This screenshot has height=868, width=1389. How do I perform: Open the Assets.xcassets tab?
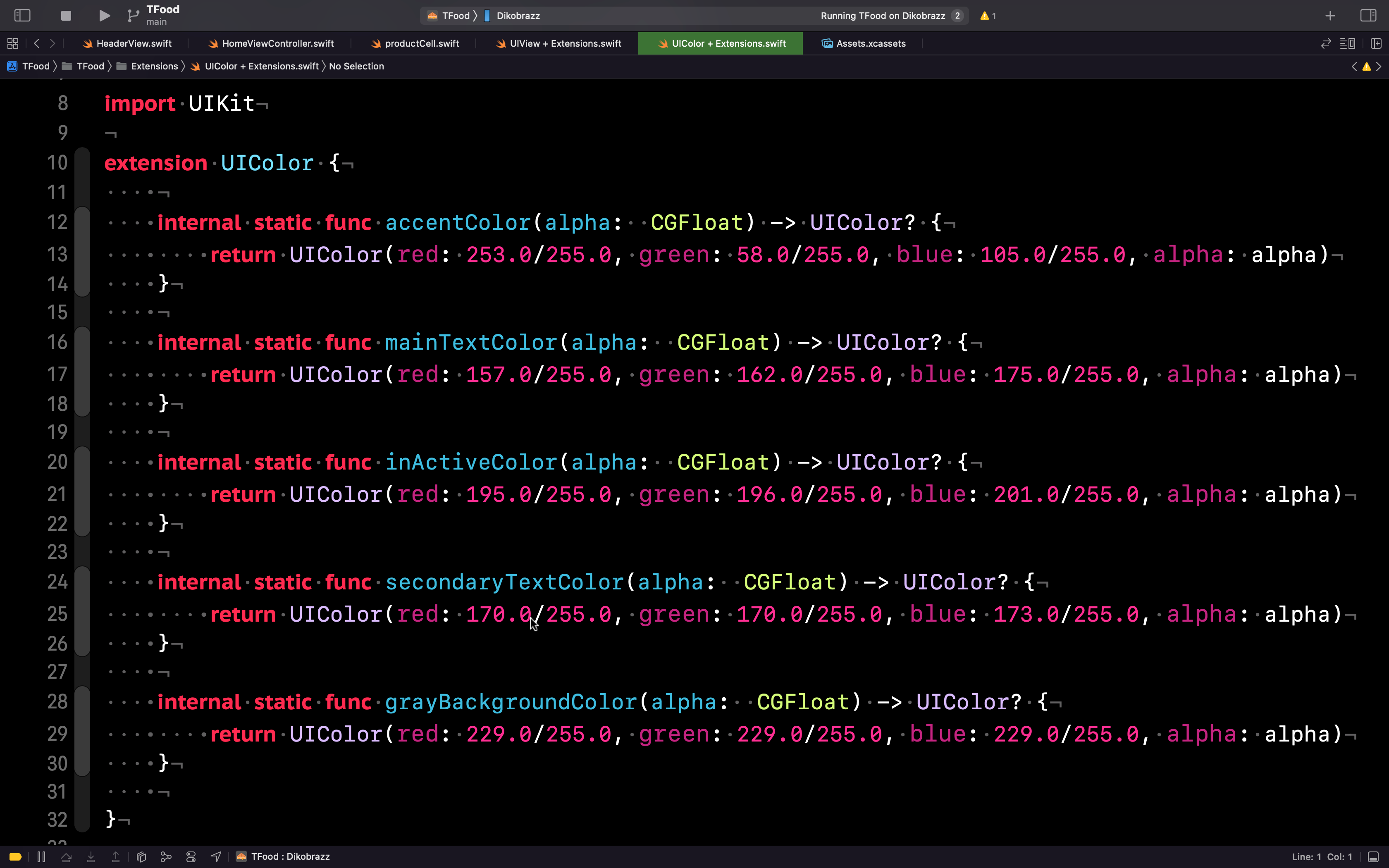863,44
